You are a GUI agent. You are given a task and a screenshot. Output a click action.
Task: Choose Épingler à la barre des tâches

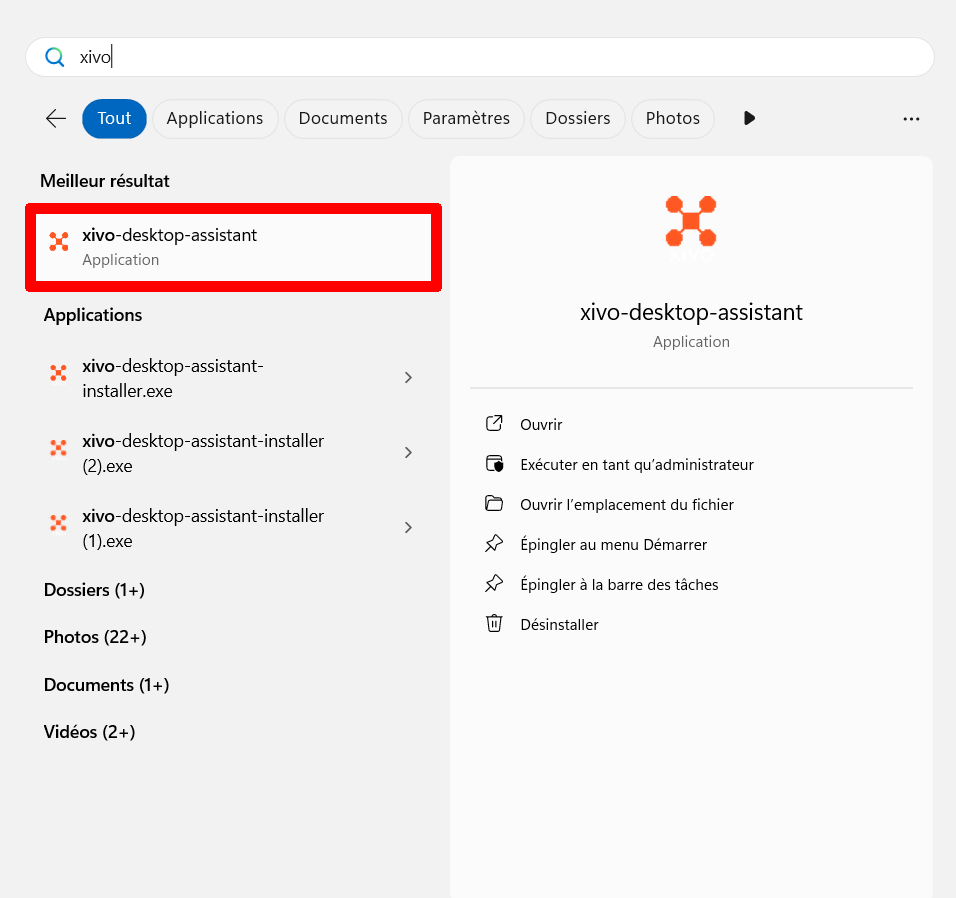click(619, 584)
